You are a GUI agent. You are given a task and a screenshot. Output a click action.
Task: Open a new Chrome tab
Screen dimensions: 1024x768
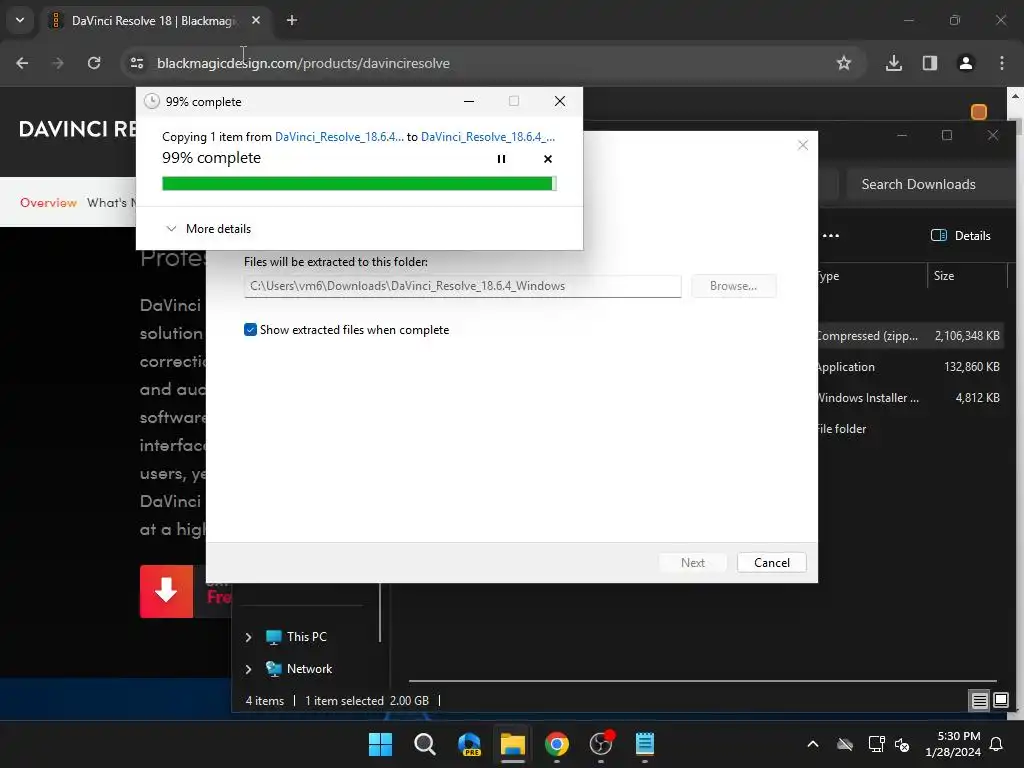pyautogui.click(x=292, y=20)
